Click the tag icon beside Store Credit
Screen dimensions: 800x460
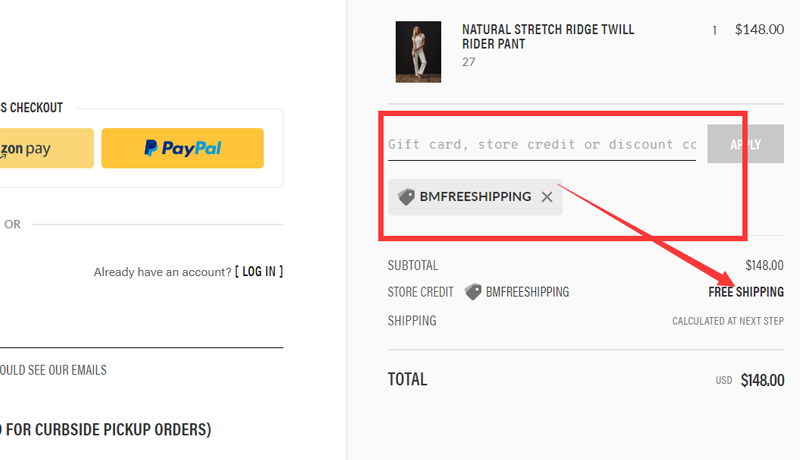473,292
